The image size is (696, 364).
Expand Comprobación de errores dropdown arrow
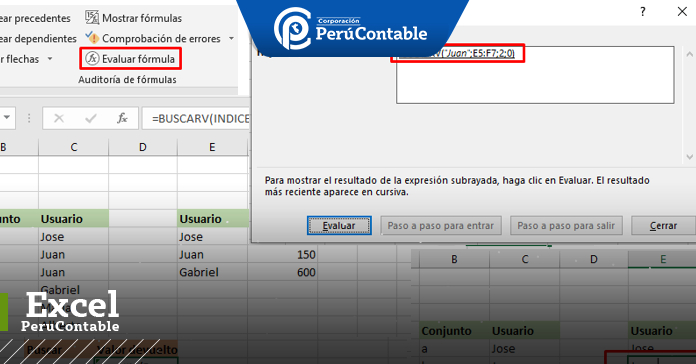coord(231,39)
